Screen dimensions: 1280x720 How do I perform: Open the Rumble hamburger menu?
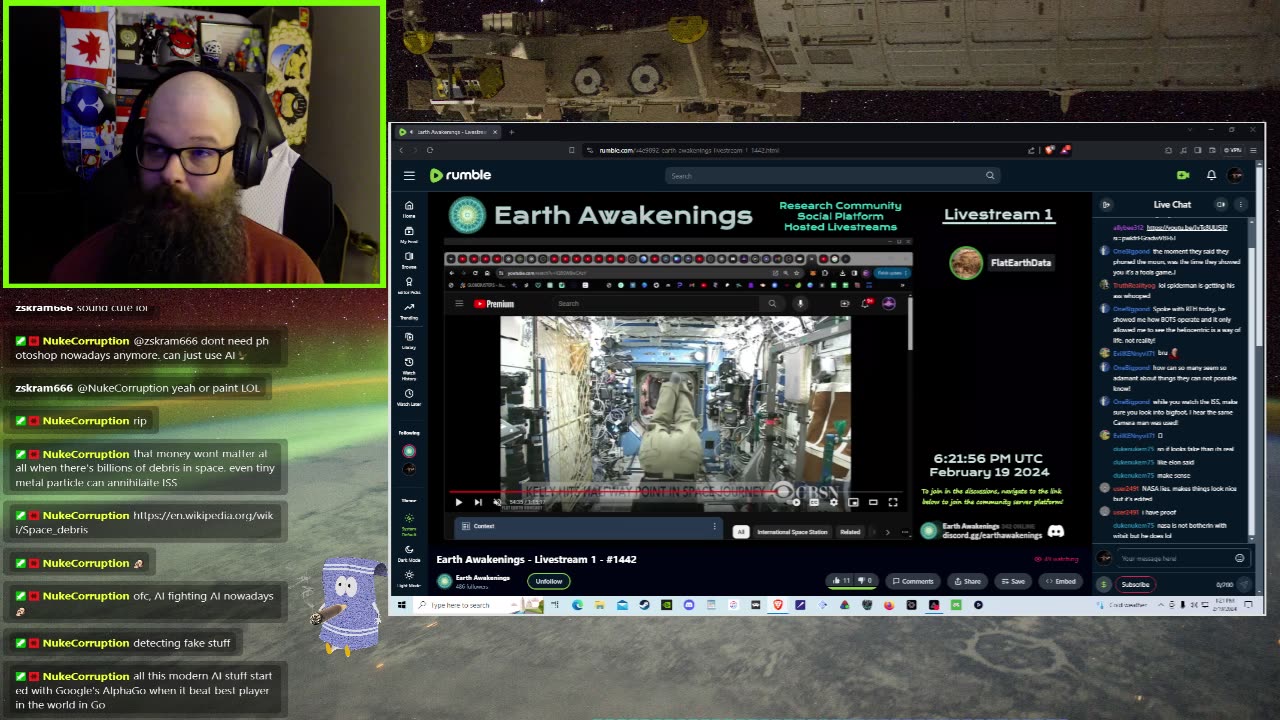[x=409, y=175]
